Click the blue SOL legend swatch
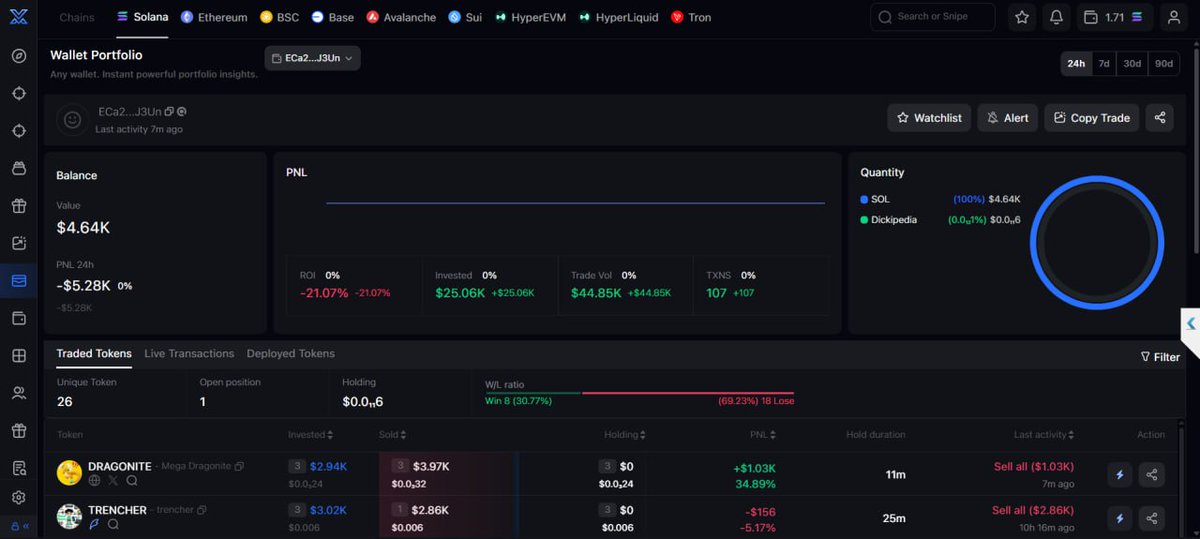This screenshot has width=1200, height=539. 864,199
